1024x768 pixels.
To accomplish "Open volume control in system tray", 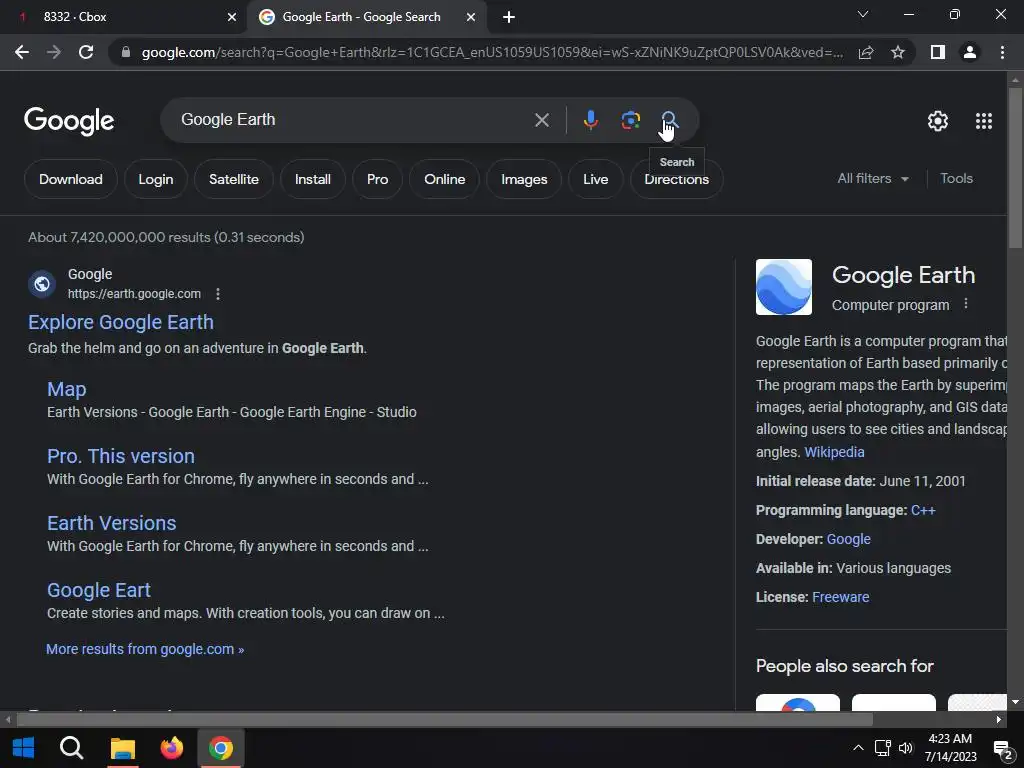I will point(906,748).
